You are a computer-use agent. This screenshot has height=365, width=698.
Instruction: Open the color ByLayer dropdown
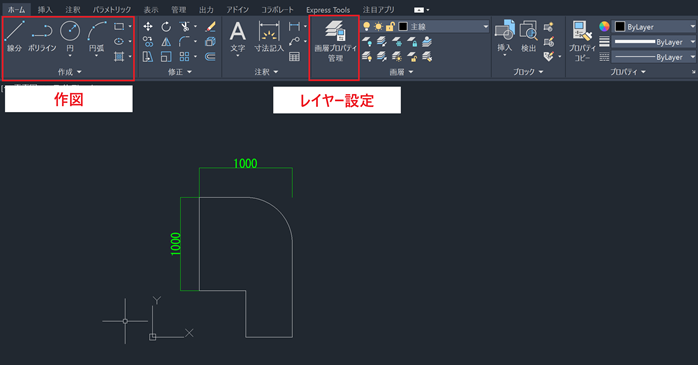(x=693, y=27)
